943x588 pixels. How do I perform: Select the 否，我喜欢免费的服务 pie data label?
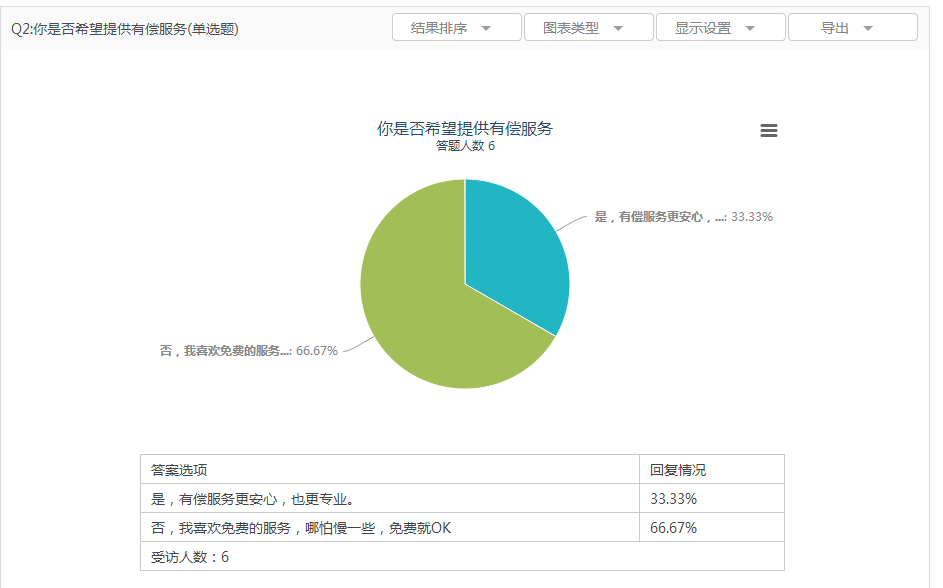(x=248, y=350)
